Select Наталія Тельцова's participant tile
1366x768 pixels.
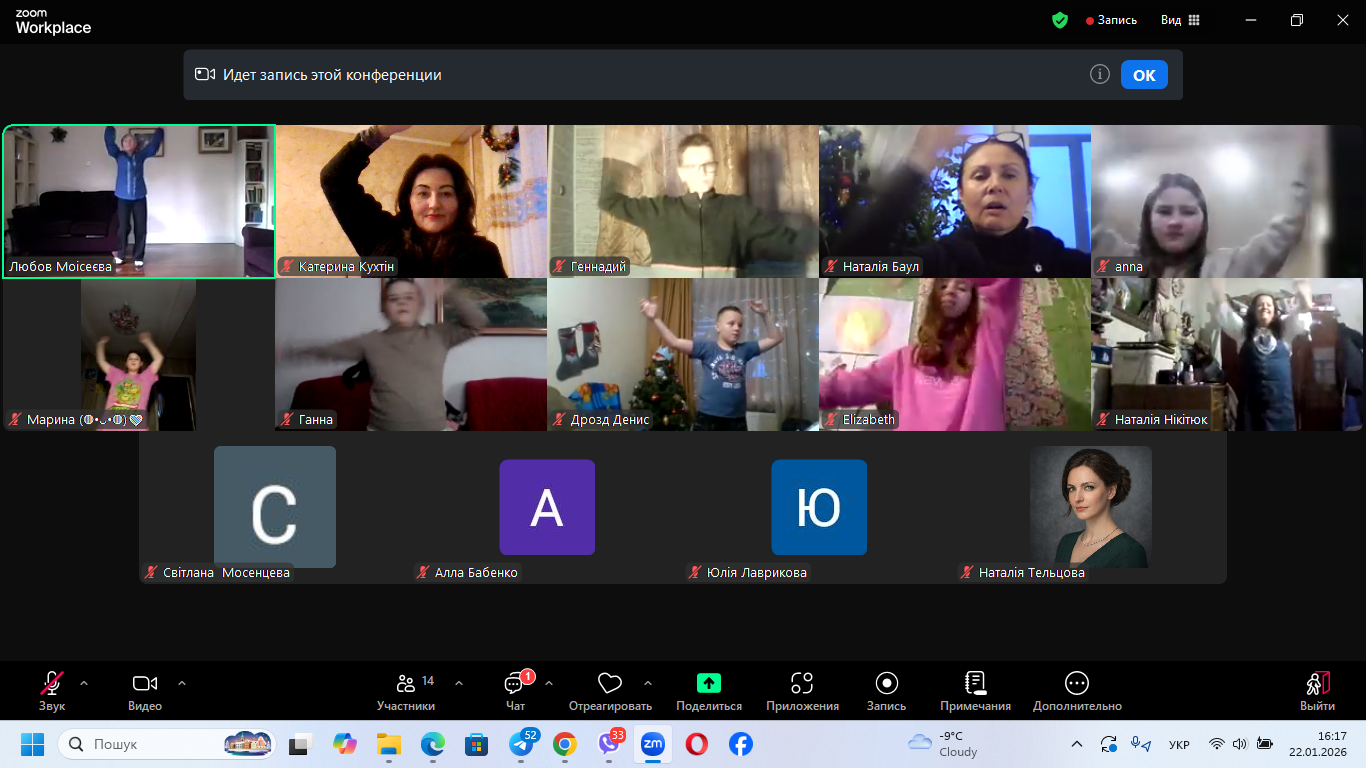click(x=1090, y=509)
